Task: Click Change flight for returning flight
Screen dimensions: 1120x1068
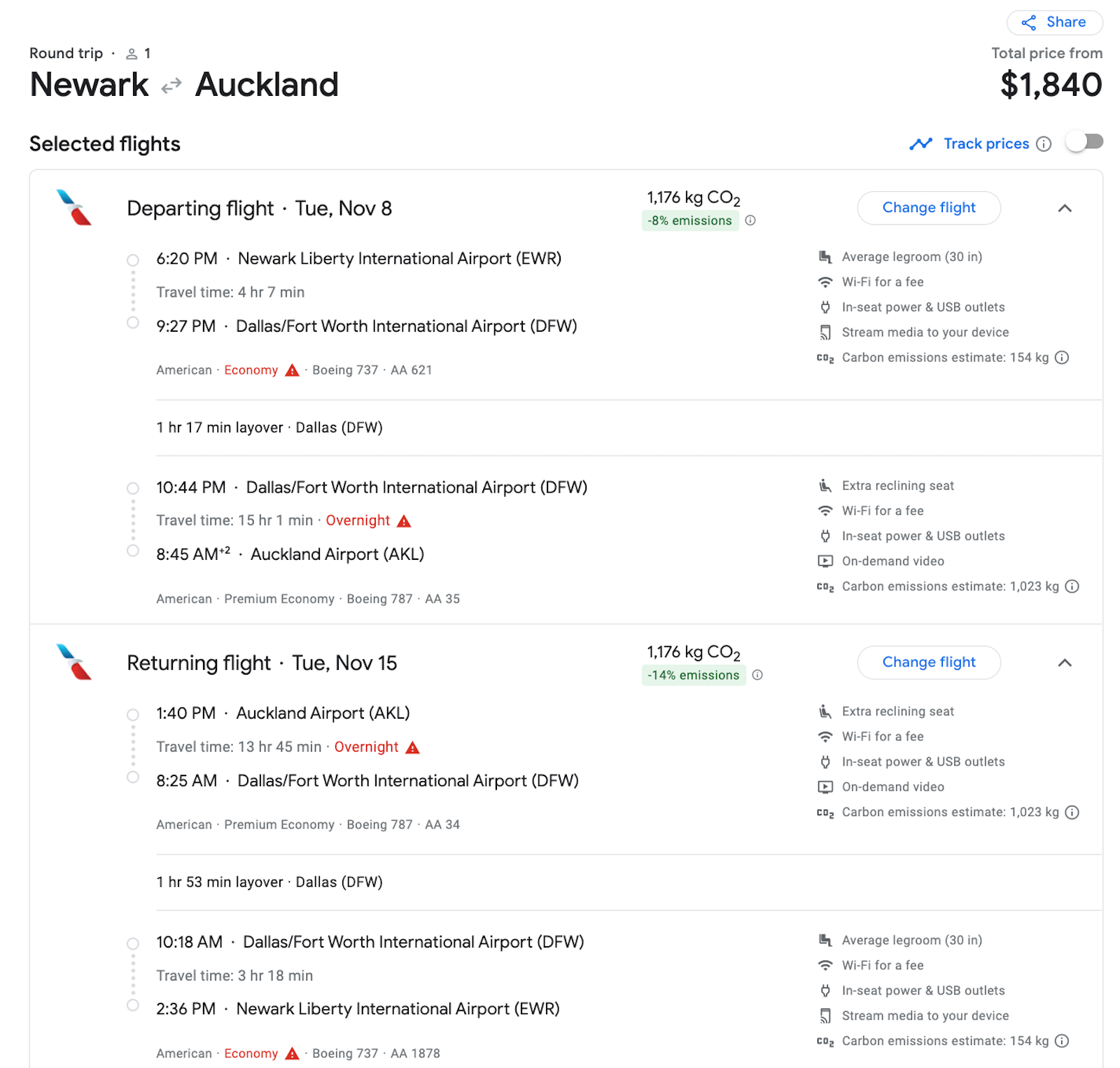Action: click(x=928, y=662)
